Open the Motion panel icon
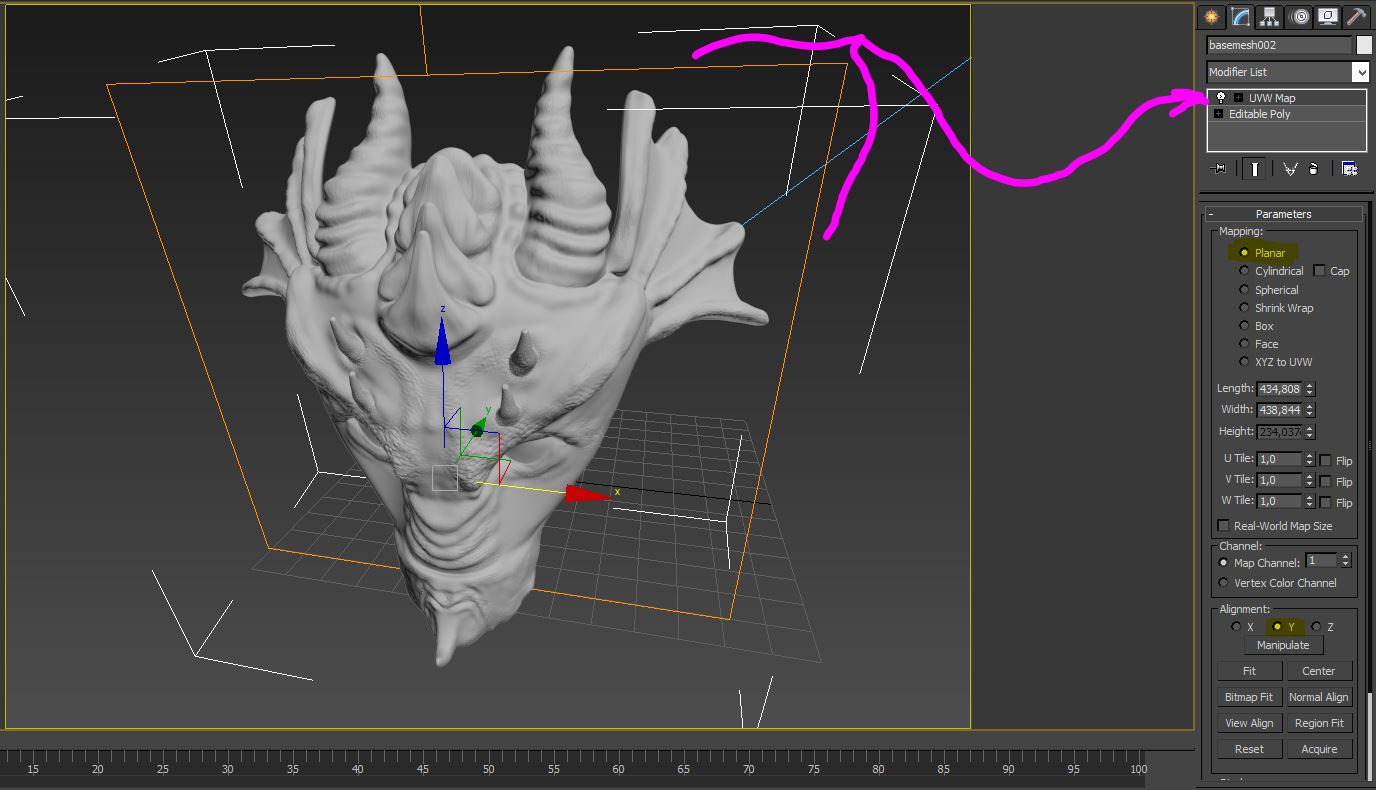Screen dimensions: 1376x790 pyautogui.click(x=1299, y=17)
